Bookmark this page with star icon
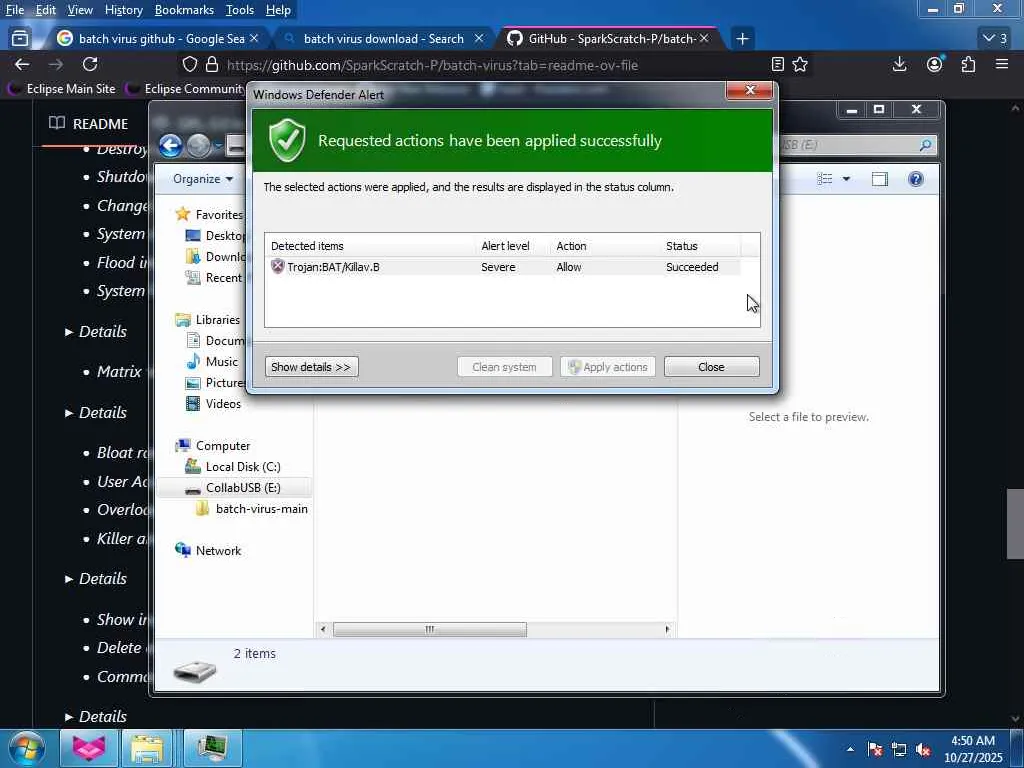The image size is (1024, 768). click(800, 64)
